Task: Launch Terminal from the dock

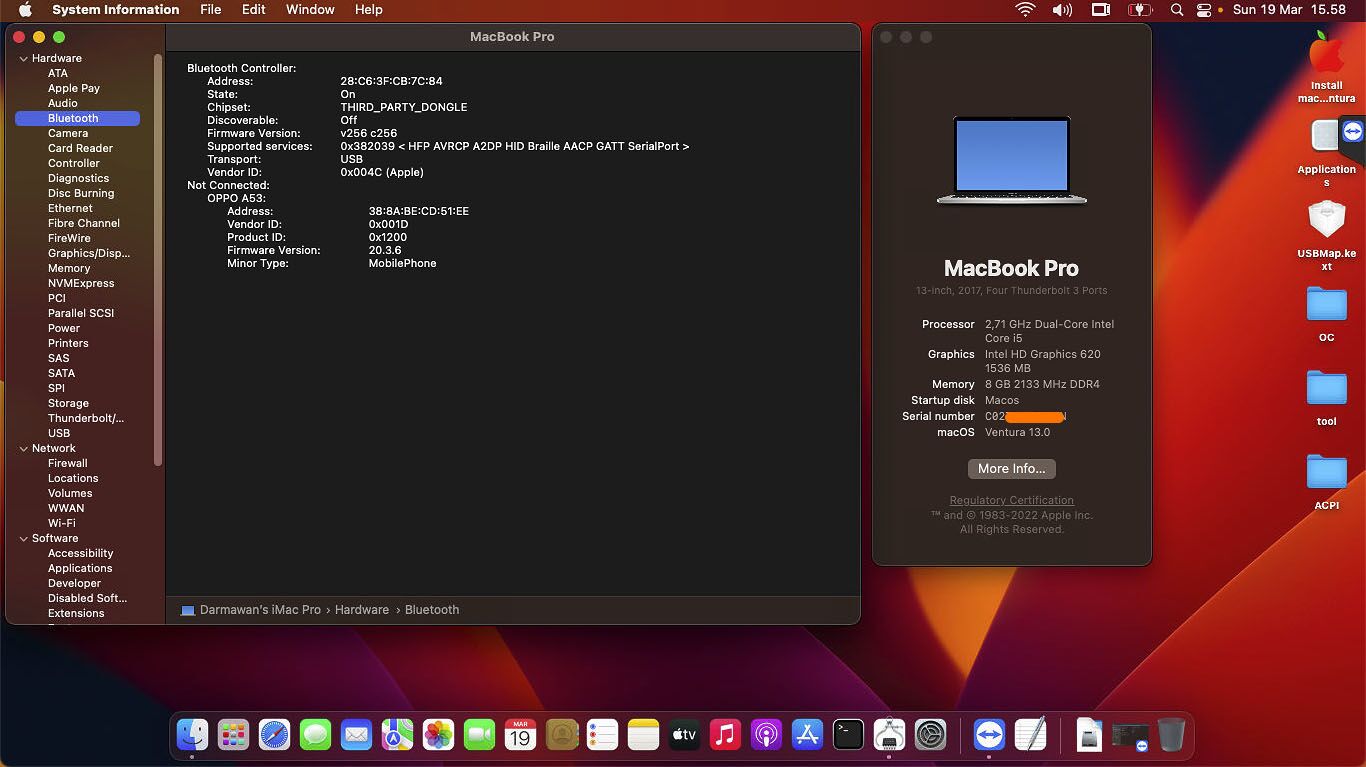Action: click(x=848, y=735)
